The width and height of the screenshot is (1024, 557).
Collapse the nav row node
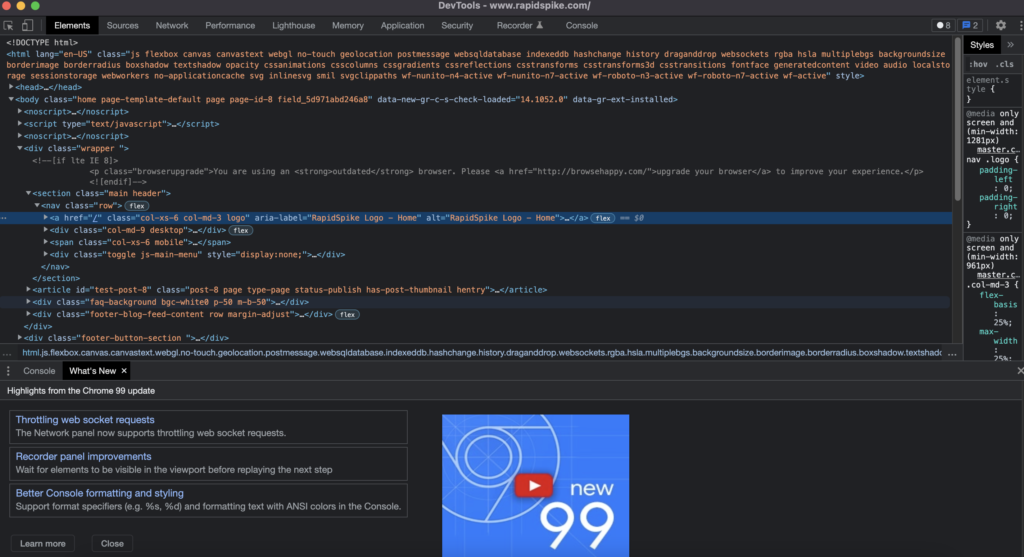point(37,206)
